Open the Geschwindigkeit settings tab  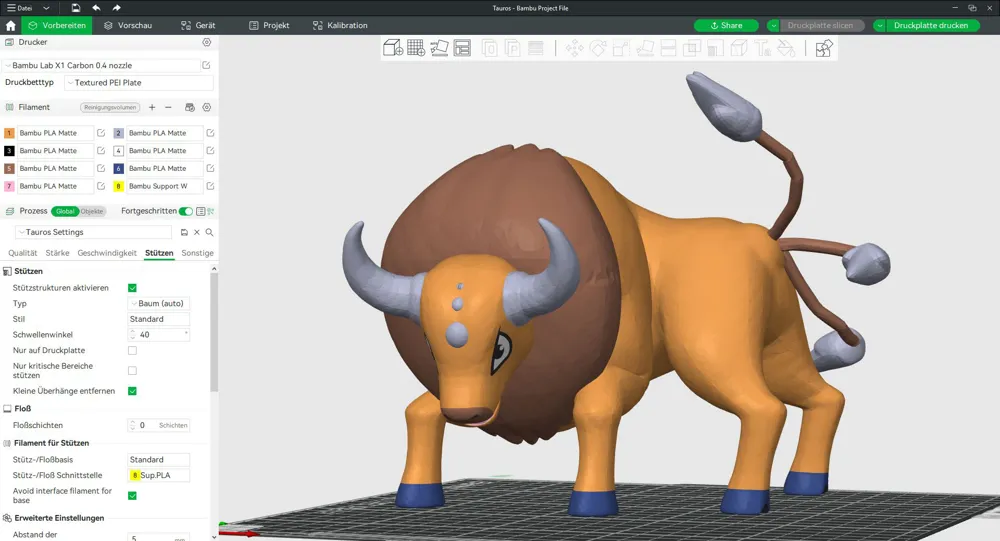(107, 253)
